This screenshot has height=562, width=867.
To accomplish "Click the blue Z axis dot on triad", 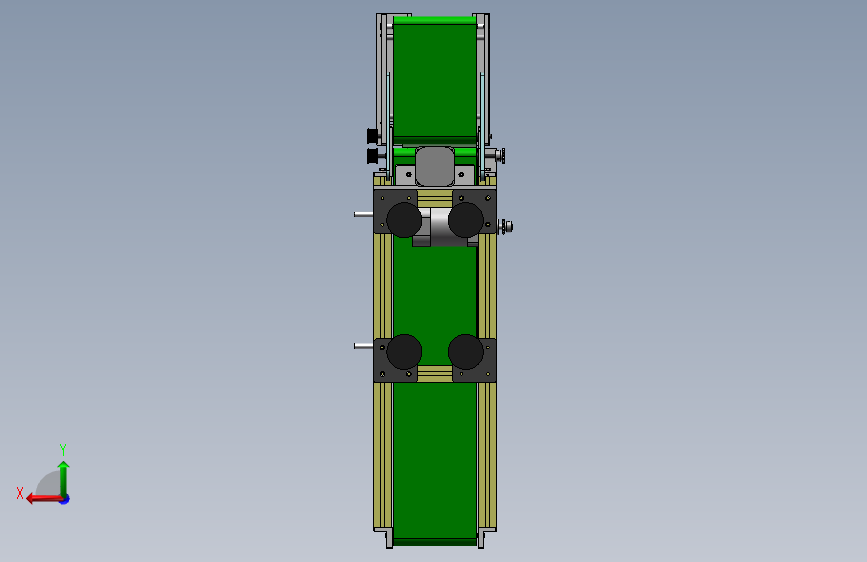I will pos(65,499).
